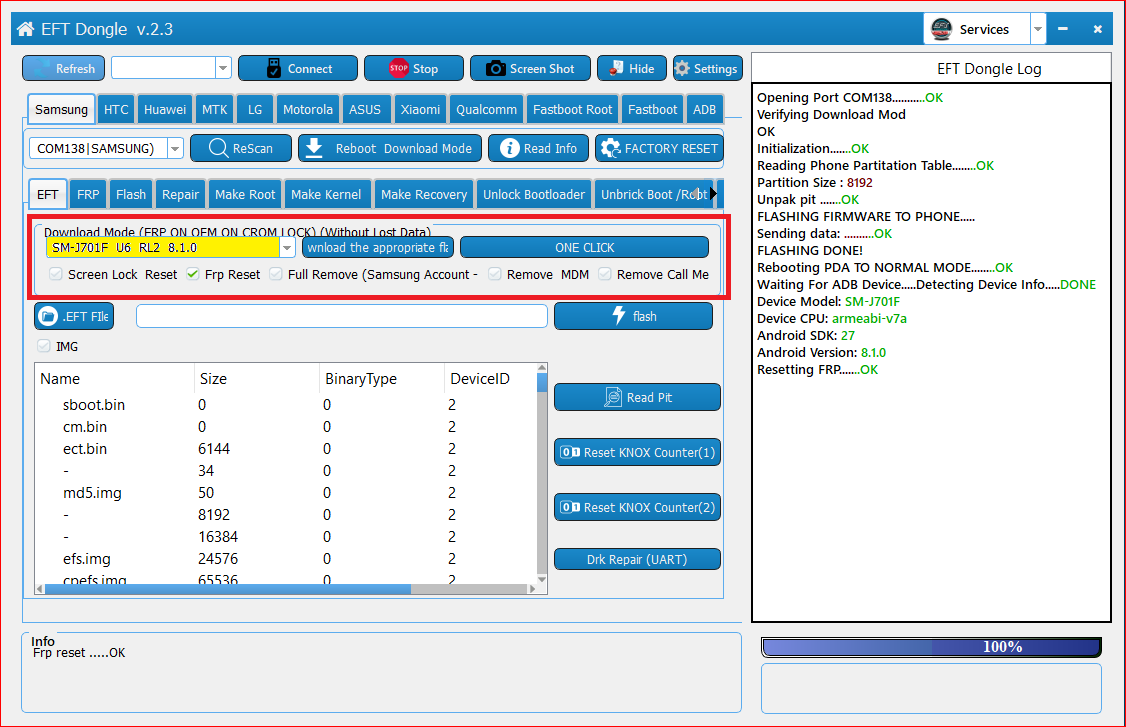The width and height of the screenshot is (1126, 727).
Task: Click the DeviceID column header
Action: pos(490,379)
